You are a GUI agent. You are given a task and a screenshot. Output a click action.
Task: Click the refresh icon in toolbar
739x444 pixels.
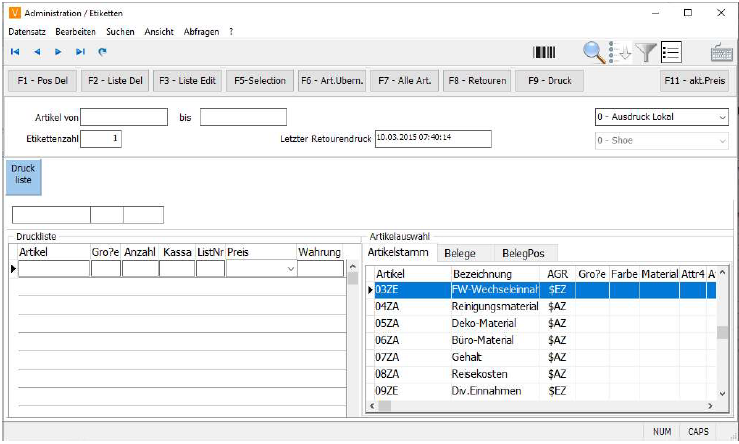pos(102,52)
